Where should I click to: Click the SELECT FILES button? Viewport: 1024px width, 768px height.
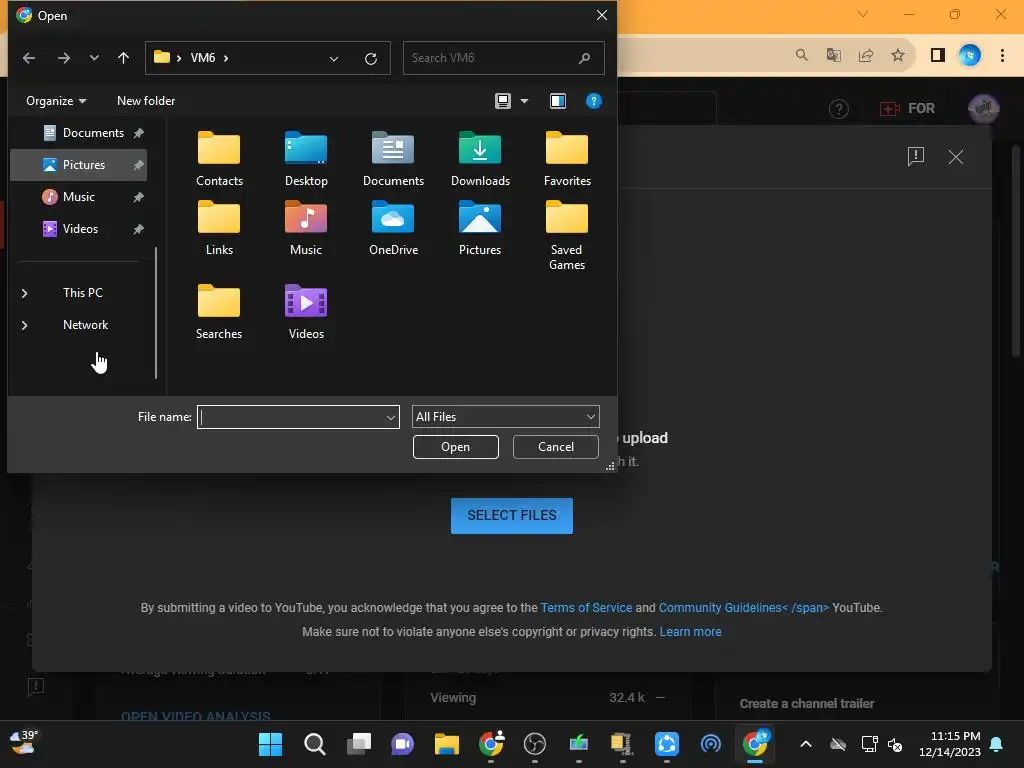(511, 515)
